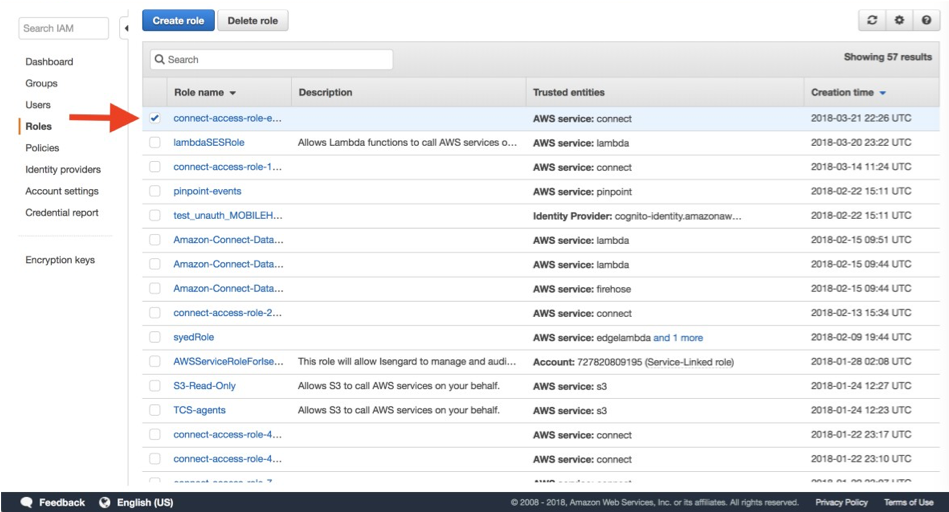
Task: Uncheck the connect-access-role-e… checkbox
Action: pyautogui.click(x=155, y=118)
